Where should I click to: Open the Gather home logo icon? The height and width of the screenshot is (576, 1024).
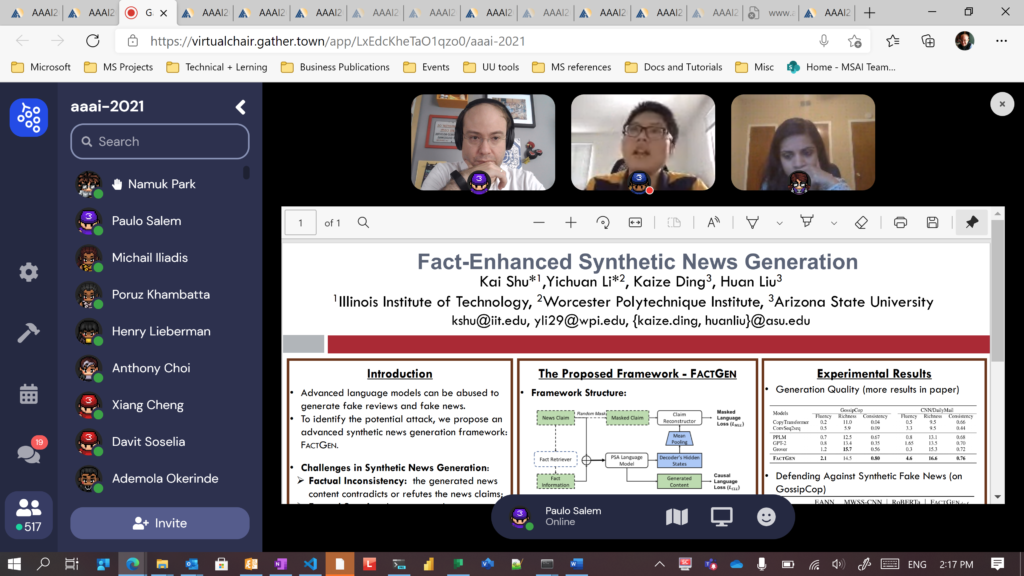pyautogui.click(x=29, y=118)
